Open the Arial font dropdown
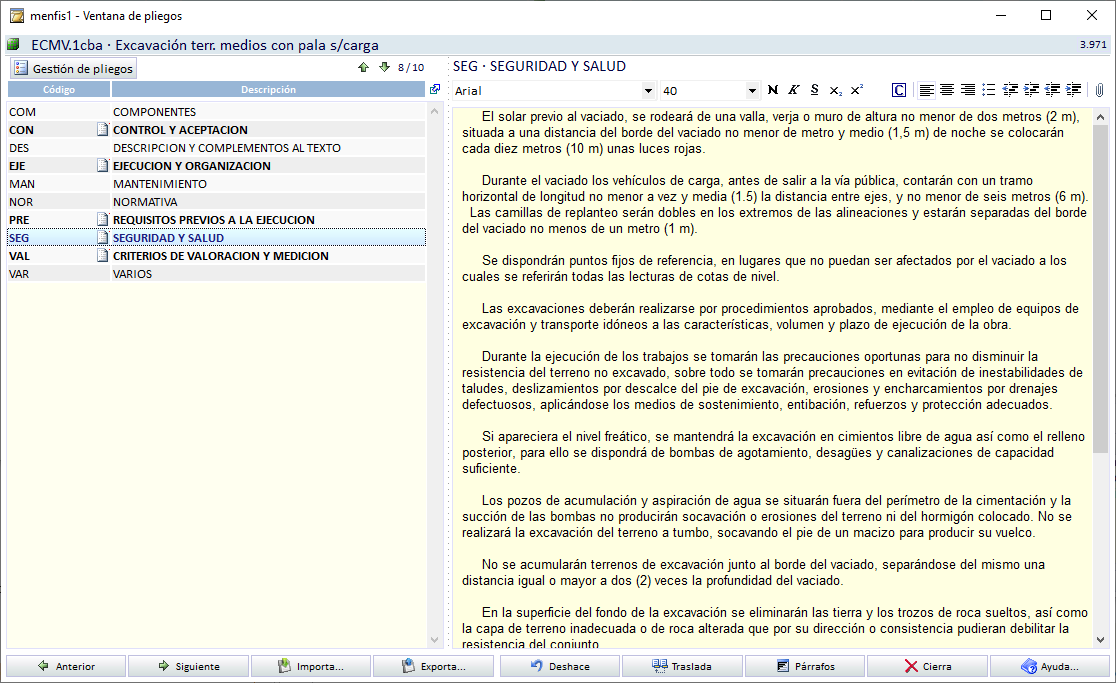The height and width of the screenshot is (683, 1116). 648,90
